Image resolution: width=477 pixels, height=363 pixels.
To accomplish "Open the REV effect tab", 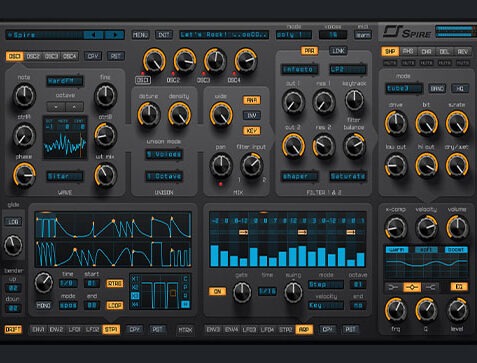I will click(x=463, y=51).
